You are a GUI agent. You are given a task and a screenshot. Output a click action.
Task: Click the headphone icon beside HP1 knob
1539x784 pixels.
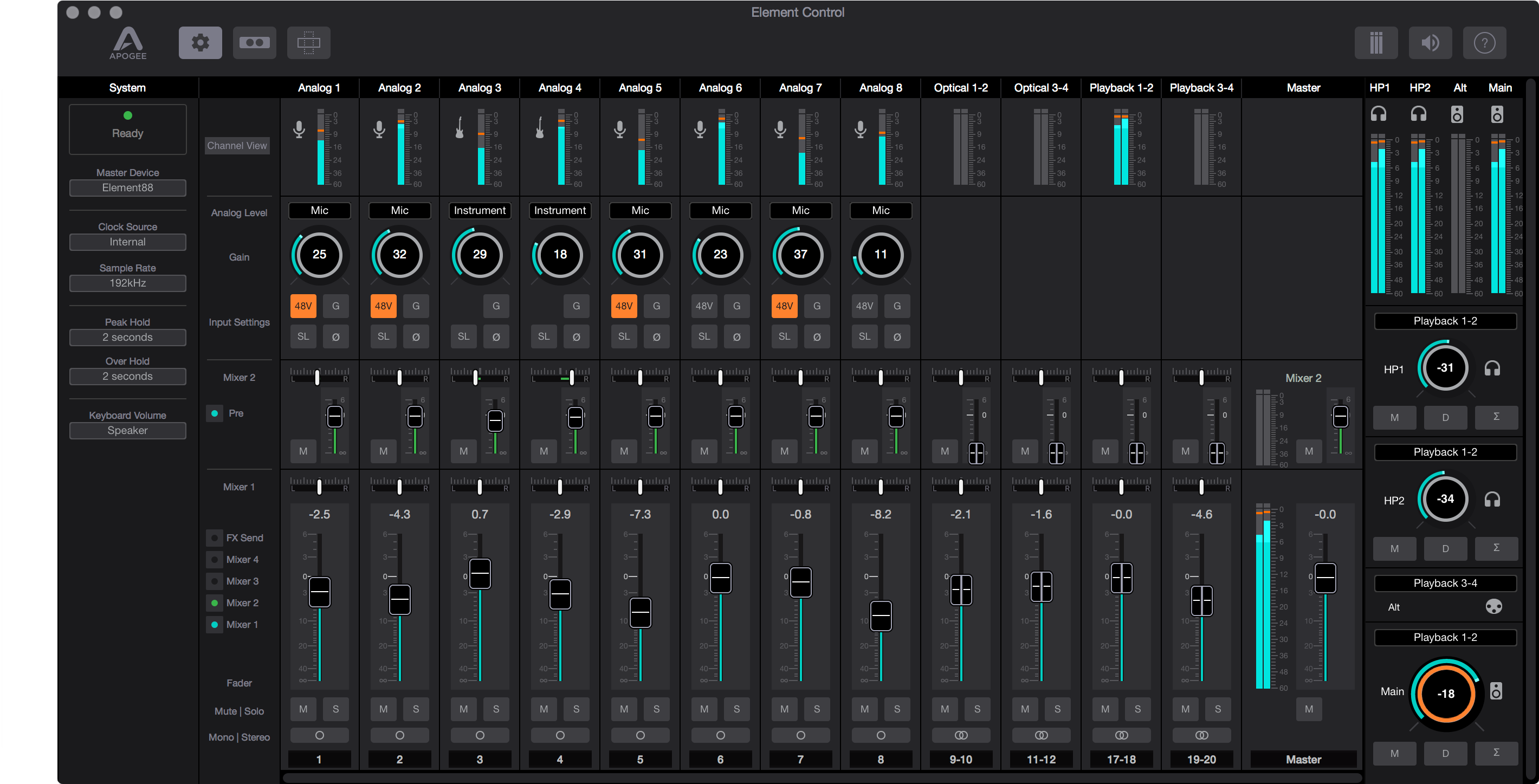coord(1492,368)
